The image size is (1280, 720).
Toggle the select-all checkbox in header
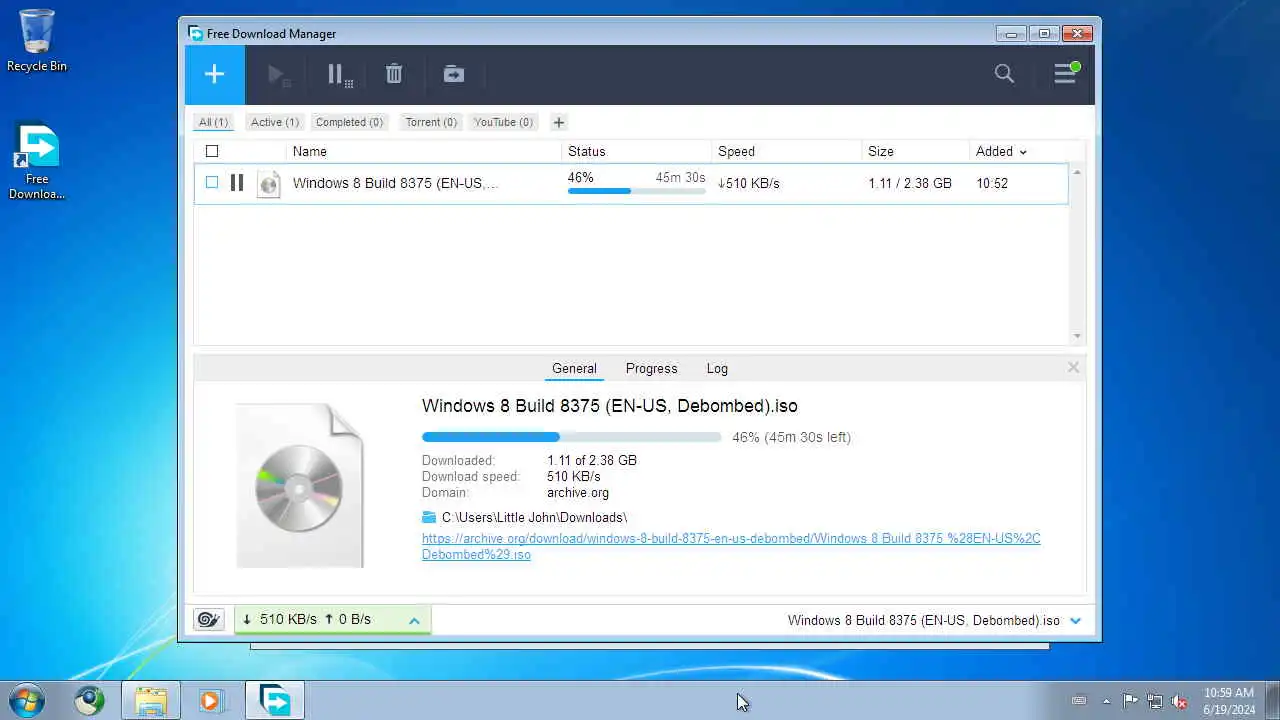pos(212,151)
